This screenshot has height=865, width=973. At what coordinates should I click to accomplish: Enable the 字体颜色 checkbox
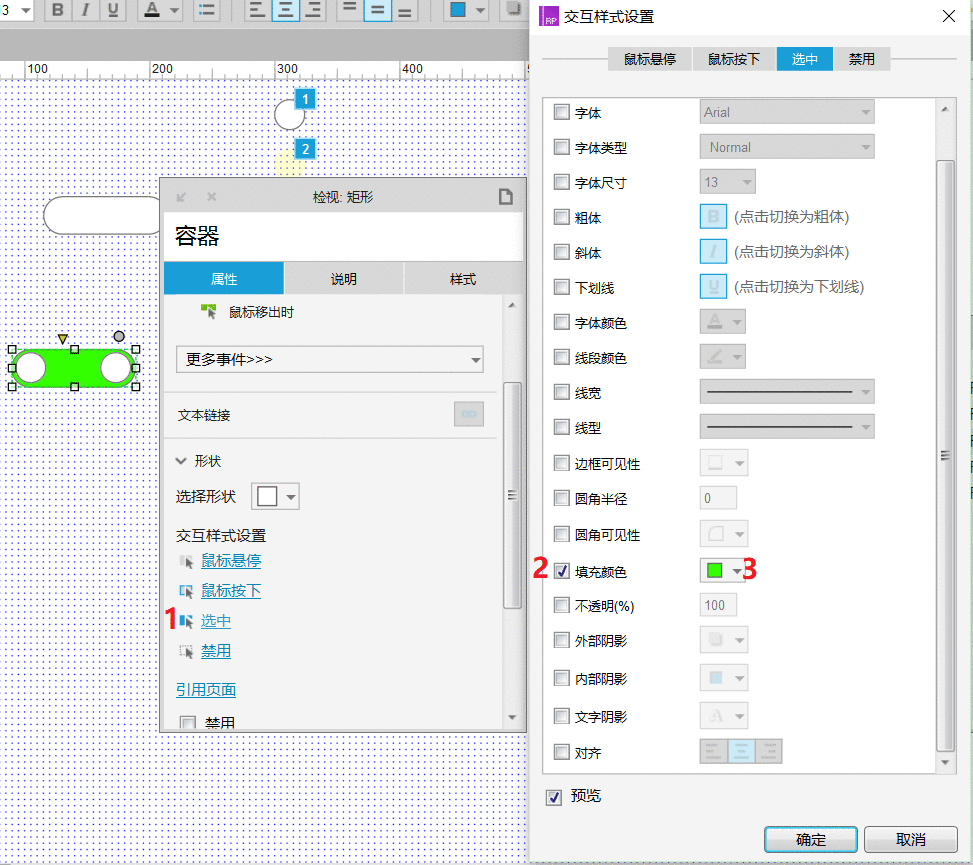[x=562, y=322]
